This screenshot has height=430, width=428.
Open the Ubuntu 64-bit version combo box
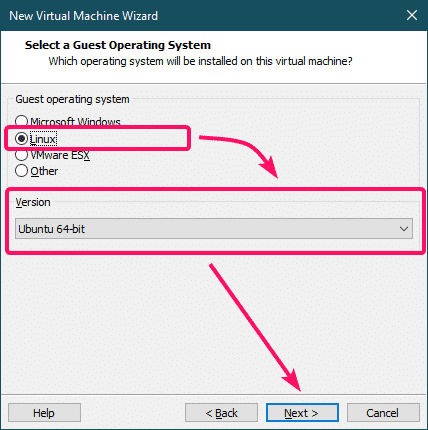pyautogui.click(x=214, y=229)
